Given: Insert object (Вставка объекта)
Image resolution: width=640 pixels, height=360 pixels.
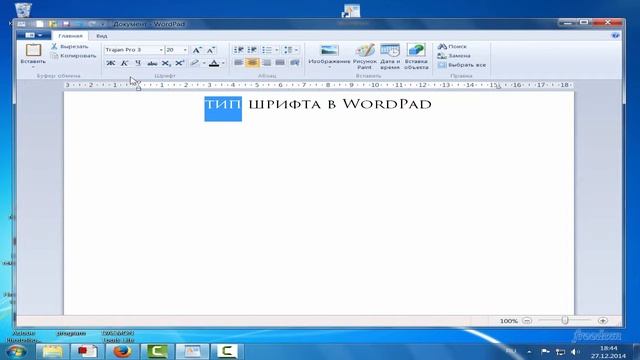Looking at the screenshot, I should 416,56.
